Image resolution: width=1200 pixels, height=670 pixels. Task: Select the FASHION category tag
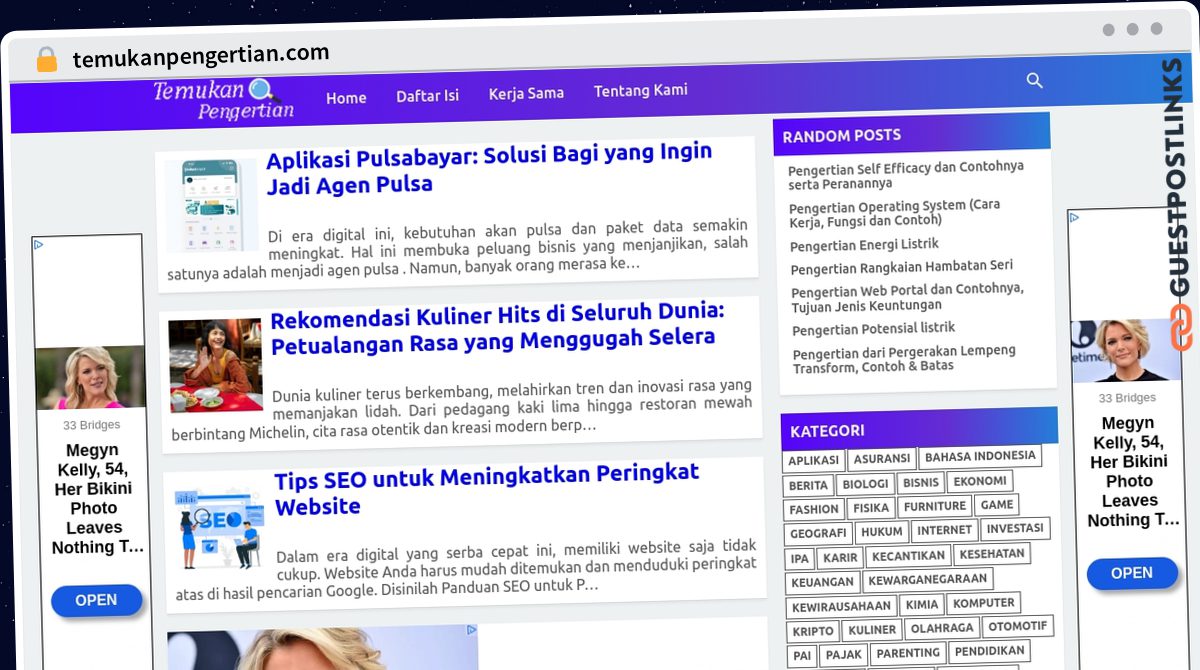pos(814,509)
